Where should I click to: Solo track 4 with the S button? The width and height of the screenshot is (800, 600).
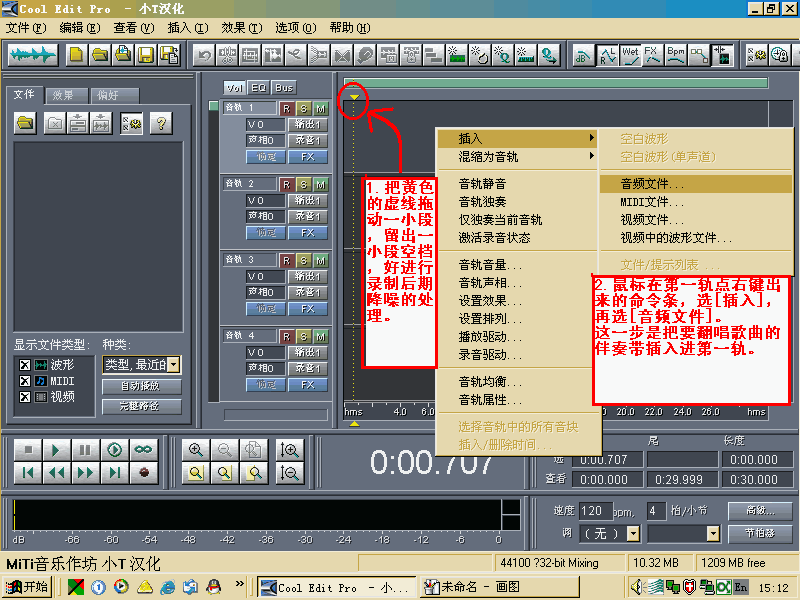click(x=304, y=337)
